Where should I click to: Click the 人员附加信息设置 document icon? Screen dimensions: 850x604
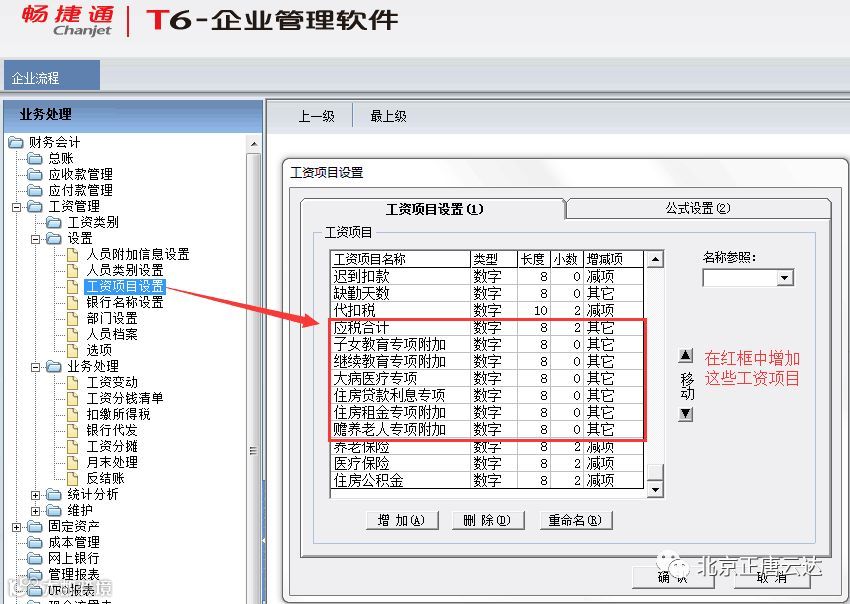pyautogui.click(x=73, y=254)
